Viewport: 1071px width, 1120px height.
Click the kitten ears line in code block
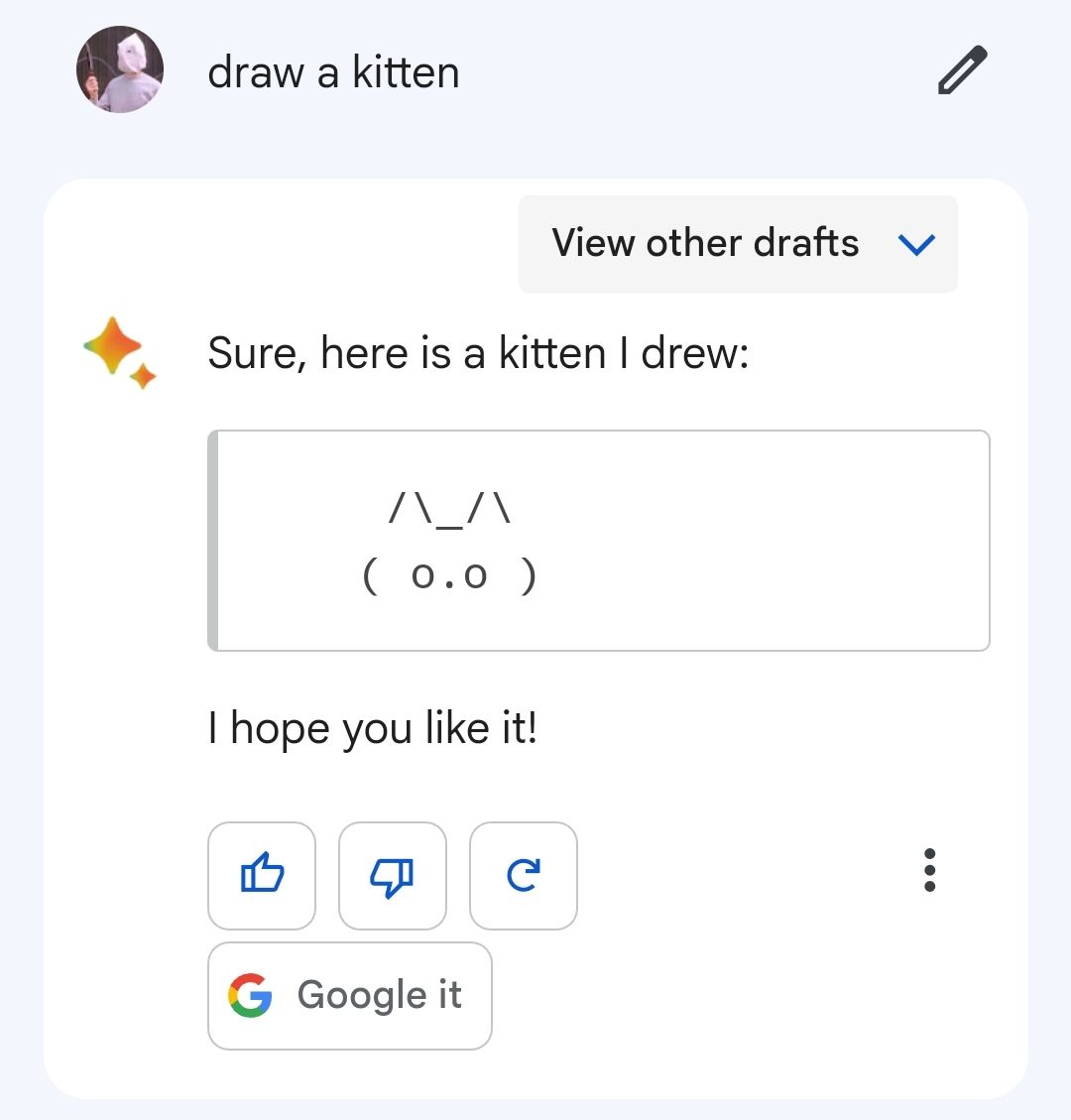point(450,511)
